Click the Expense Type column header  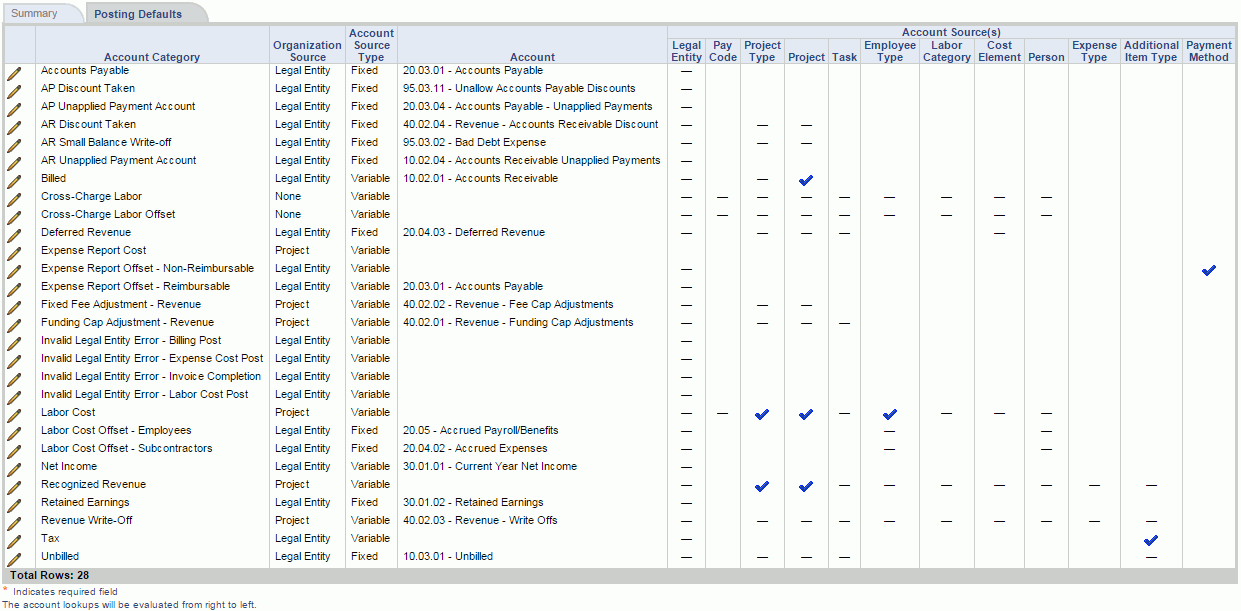(x=1094, y=51)
